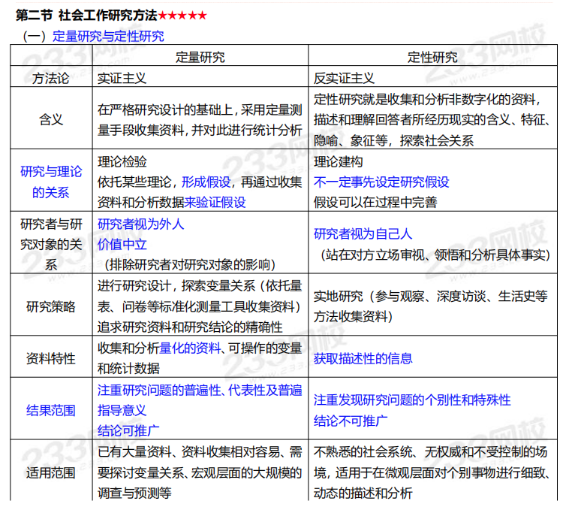This screenshot has height=513, width=572.
Task: Click the blue text 来验证假设
Action: (x=215, y=202)
